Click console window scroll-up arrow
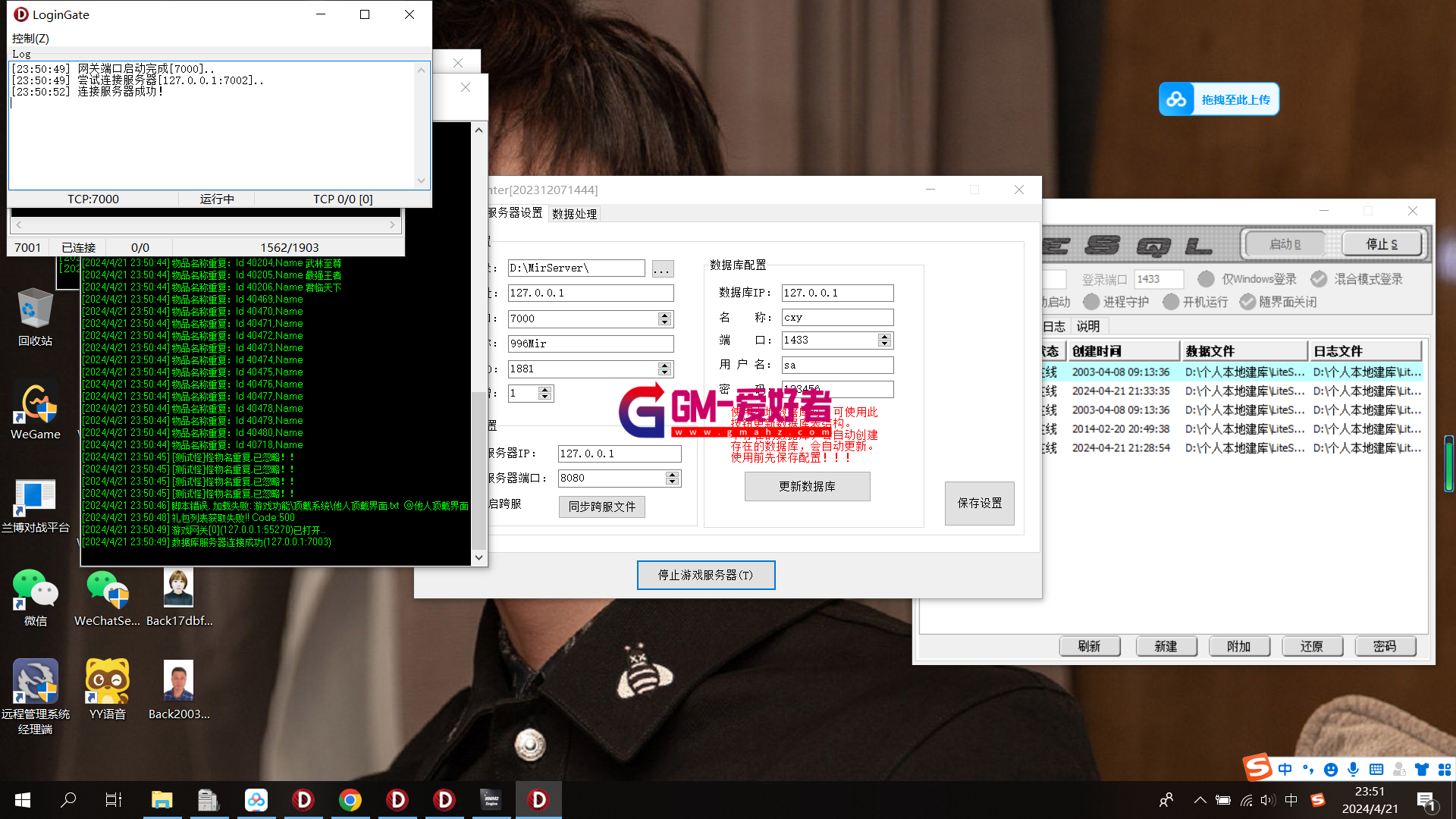 pos(479,130)
